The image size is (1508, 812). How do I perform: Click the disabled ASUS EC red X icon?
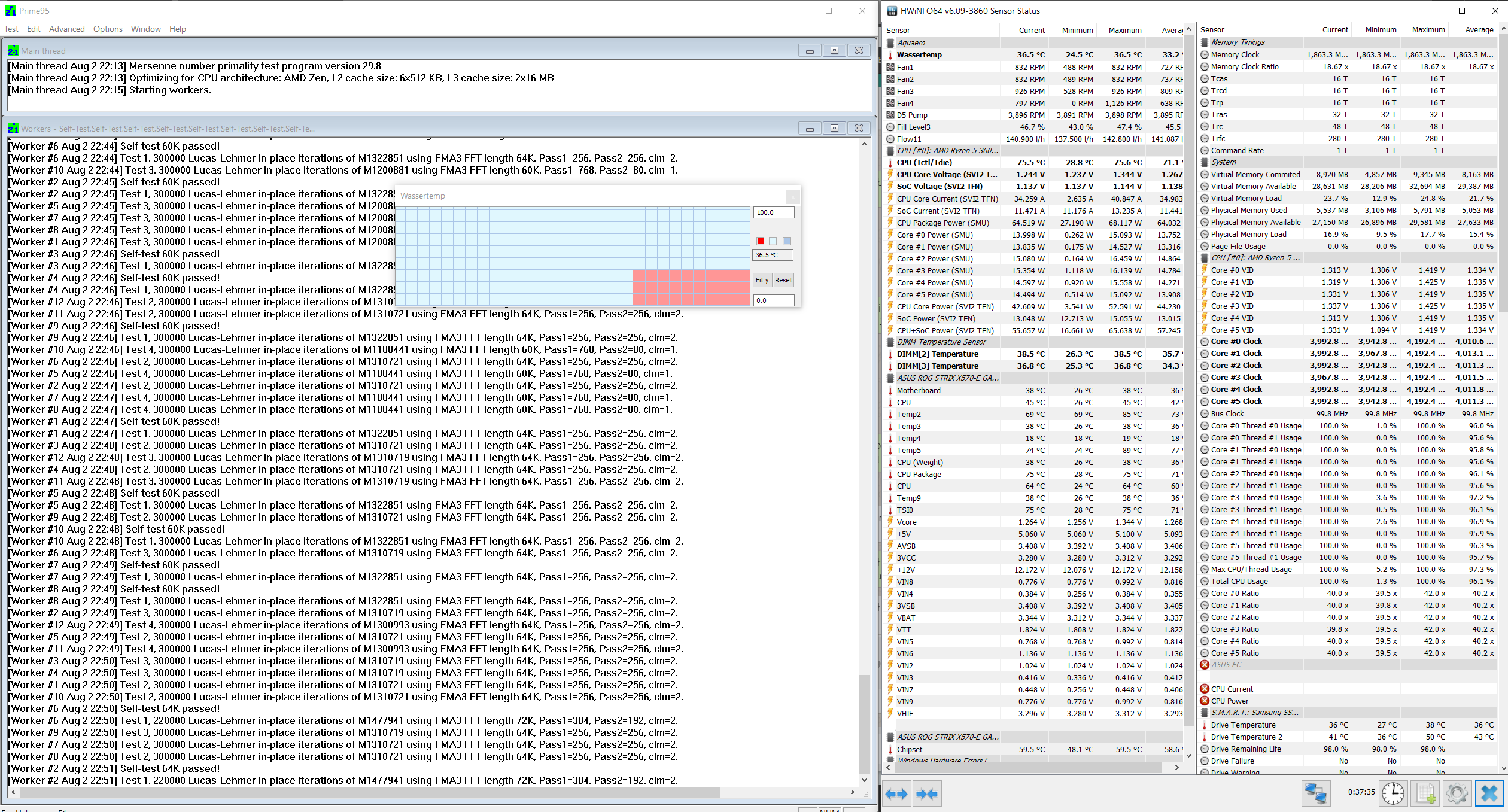(1205, 665)
